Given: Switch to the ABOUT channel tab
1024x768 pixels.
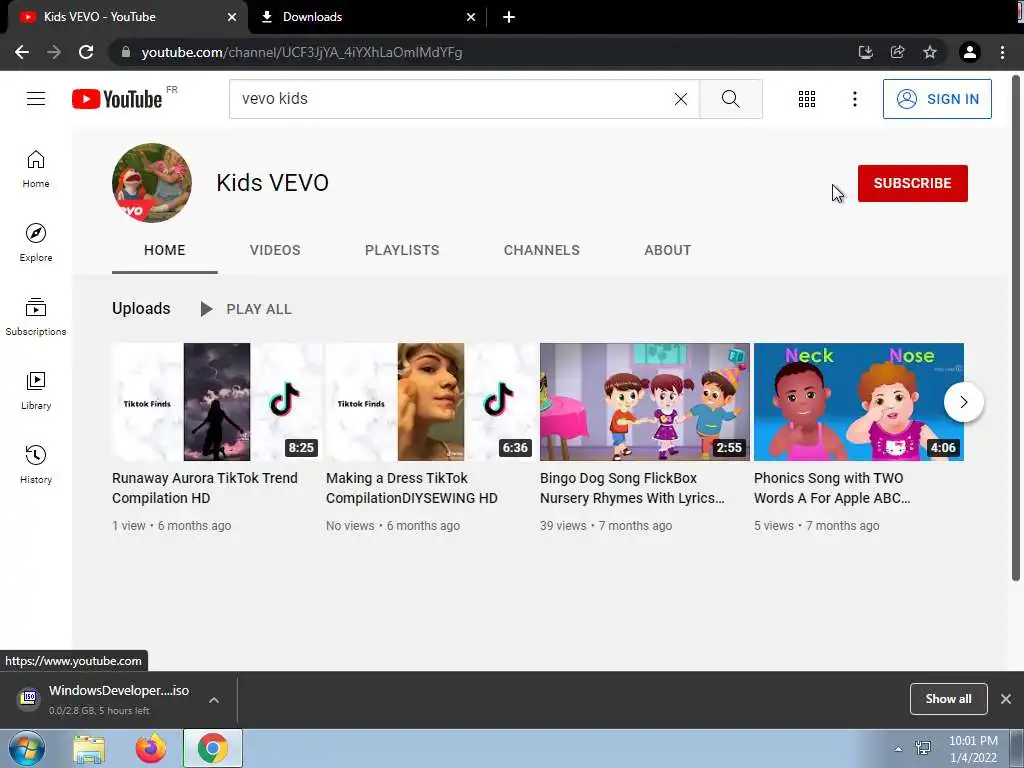Looking at the screenshot, I should click(x=667, y=250).
